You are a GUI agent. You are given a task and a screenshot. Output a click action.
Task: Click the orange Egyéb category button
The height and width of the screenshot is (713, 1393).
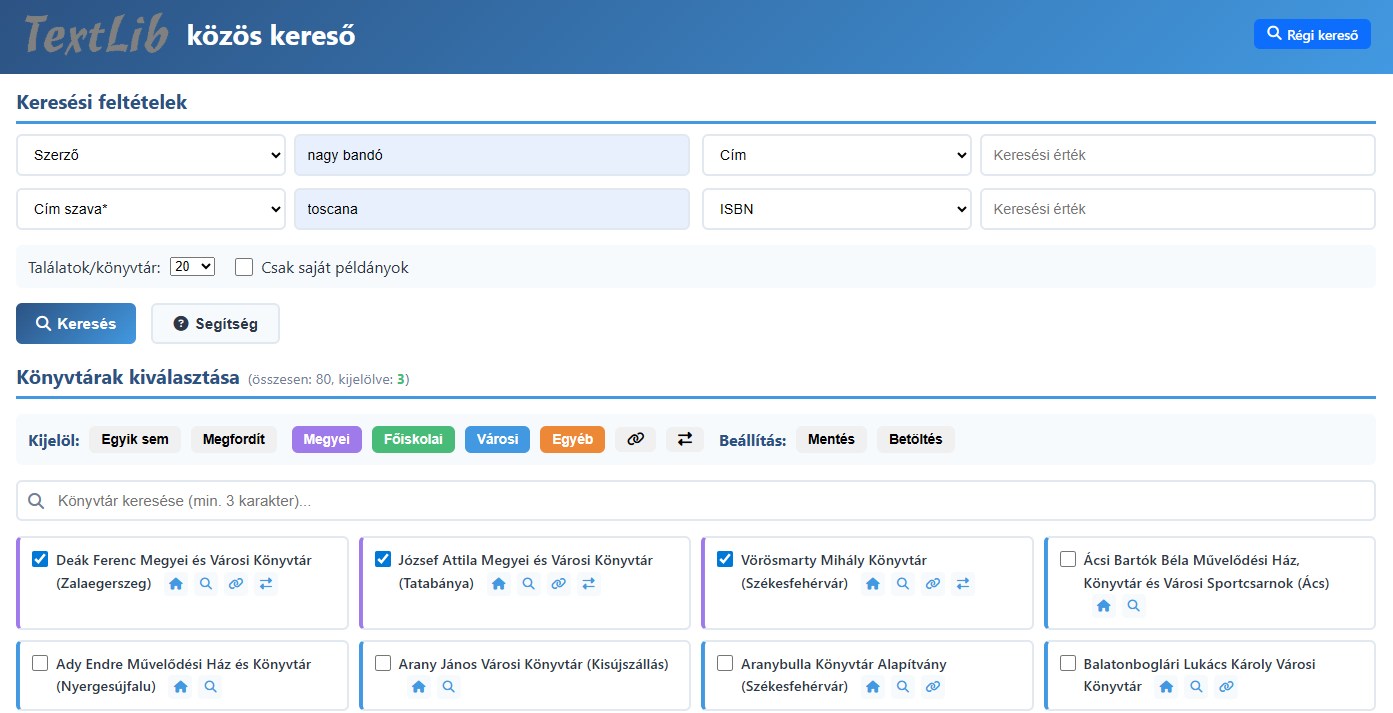(572, 439)
